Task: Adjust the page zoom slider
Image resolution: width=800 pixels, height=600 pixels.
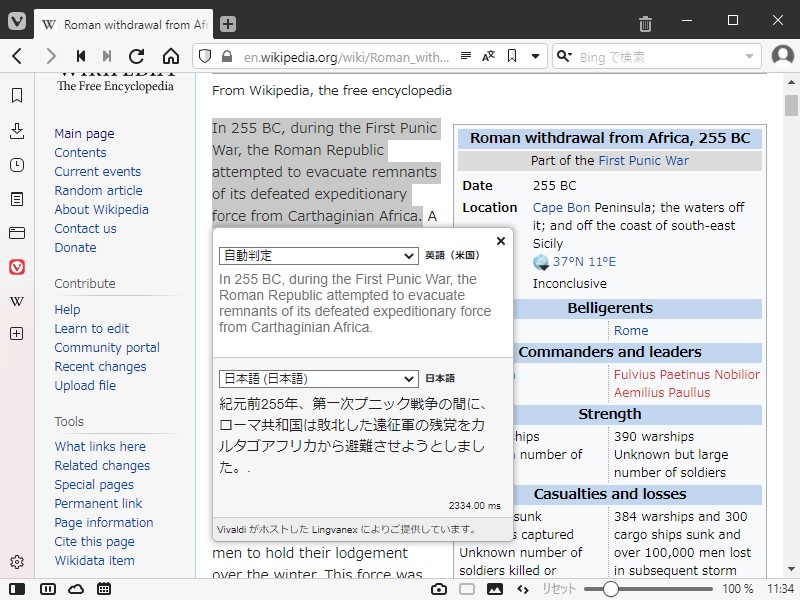Action: pos(610,589)
